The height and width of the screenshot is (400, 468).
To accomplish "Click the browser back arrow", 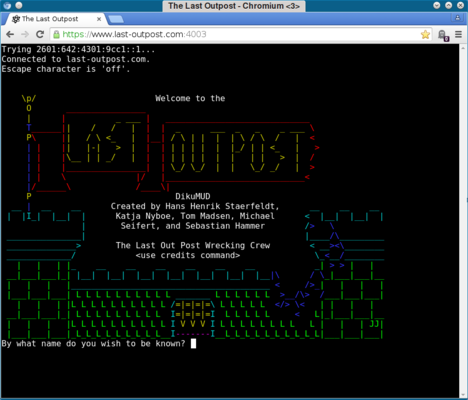I will tap(10, 34).
